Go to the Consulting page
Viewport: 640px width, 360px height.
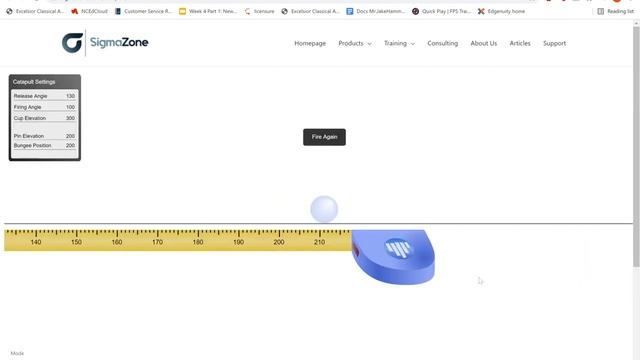[442, 43]
